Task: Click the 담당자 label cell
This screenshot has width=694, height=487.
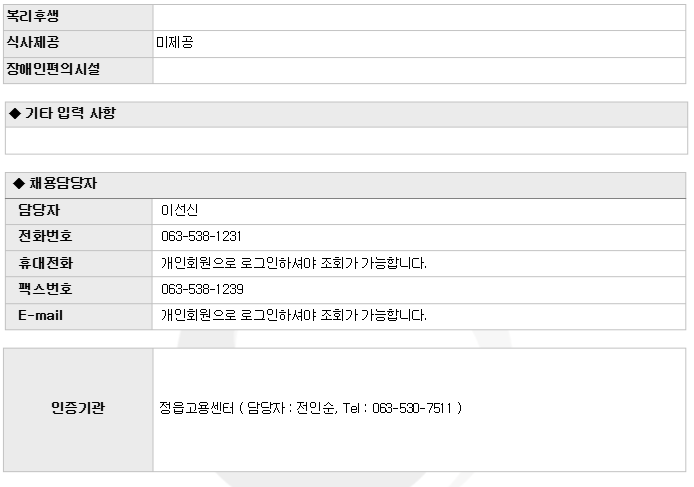Action: point(79,211)
